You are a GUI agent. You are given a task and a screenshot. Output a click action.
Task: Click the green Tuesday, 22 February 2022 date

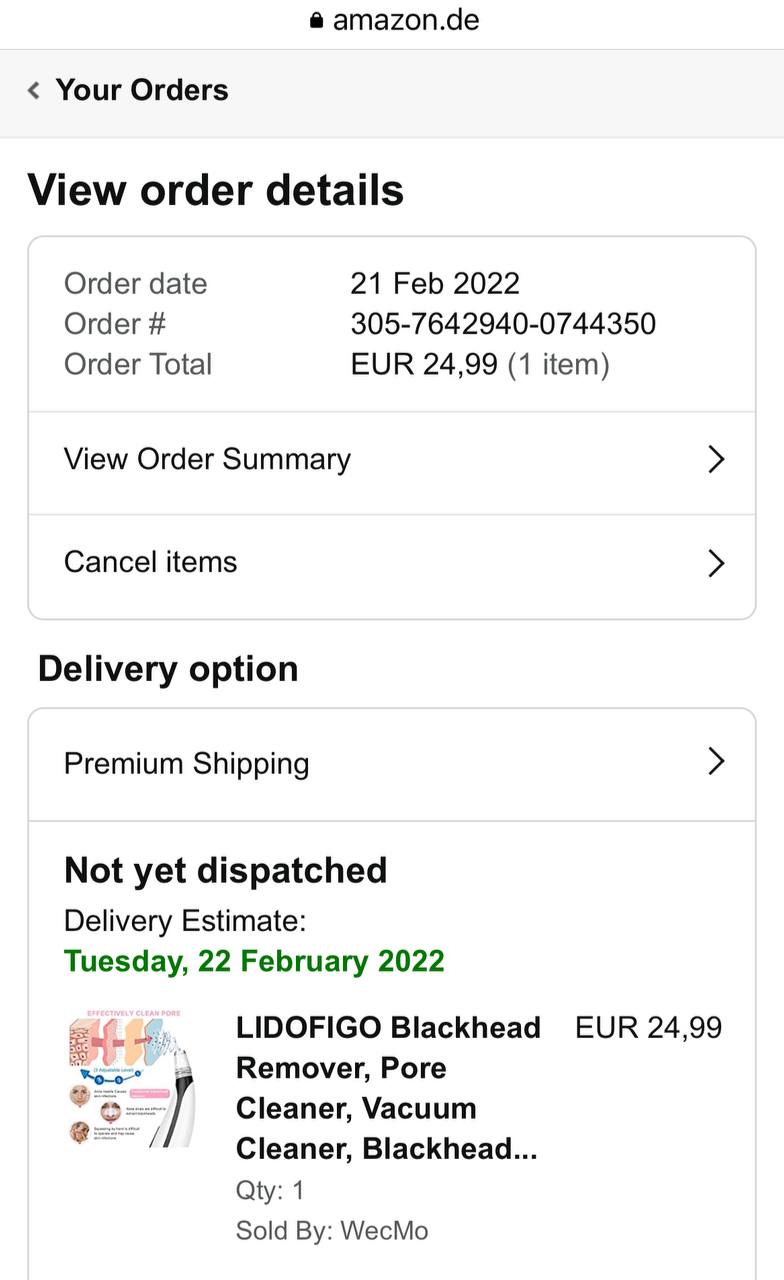coord(254,961)
